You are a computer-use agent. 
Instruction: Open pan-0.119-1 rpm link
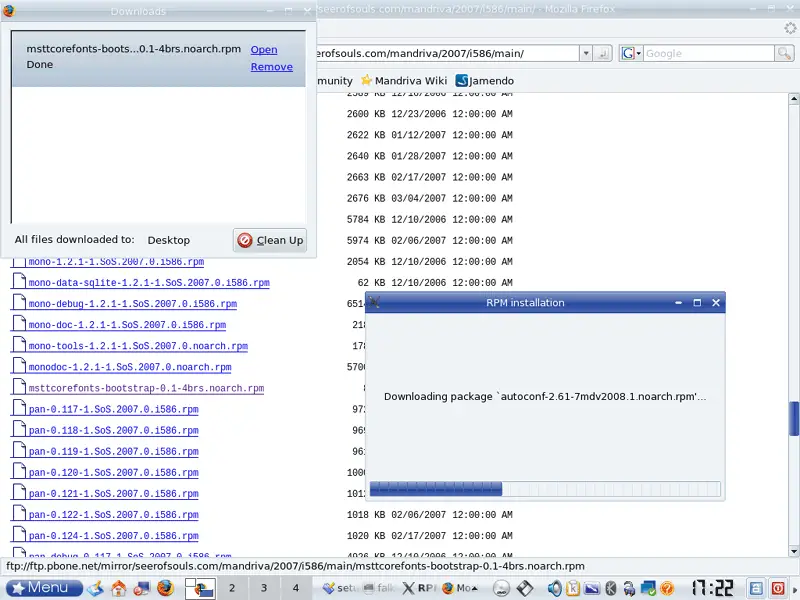click(x=113, y=452)
